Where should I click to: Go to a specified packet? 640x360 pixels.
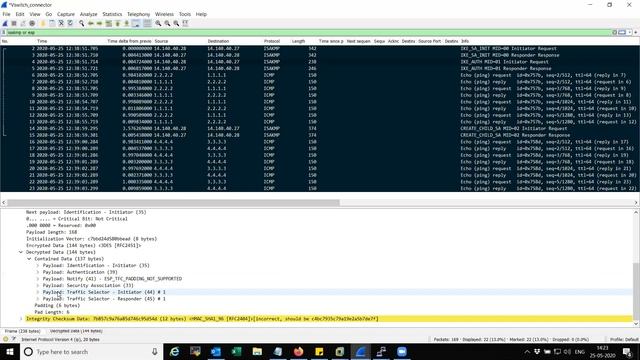[109, 23]
